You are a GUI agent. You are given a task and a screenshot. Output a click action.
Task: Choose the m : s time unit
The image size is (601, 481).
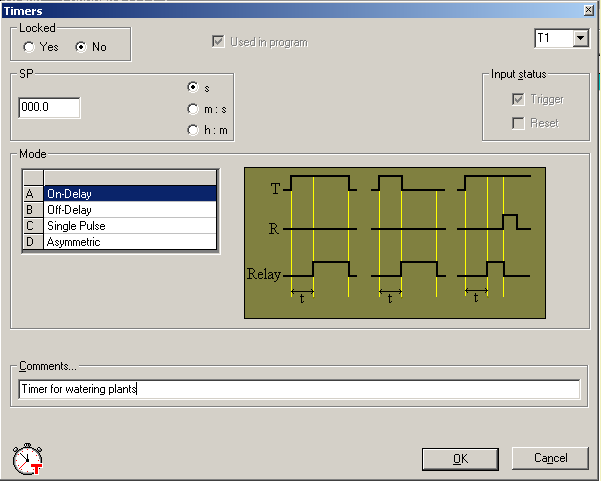pyautogui.click(x=193, y=109)
